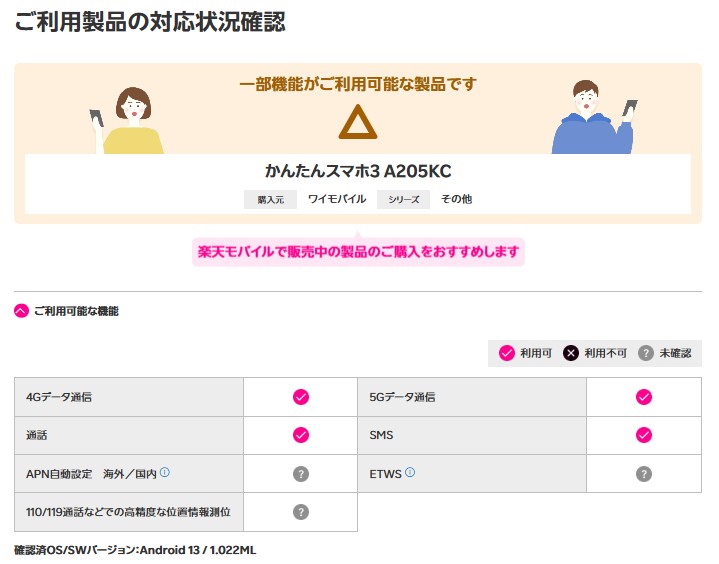Click the checkmark icon in the SMS row
The image size is (719, 564).
[644, 435]
